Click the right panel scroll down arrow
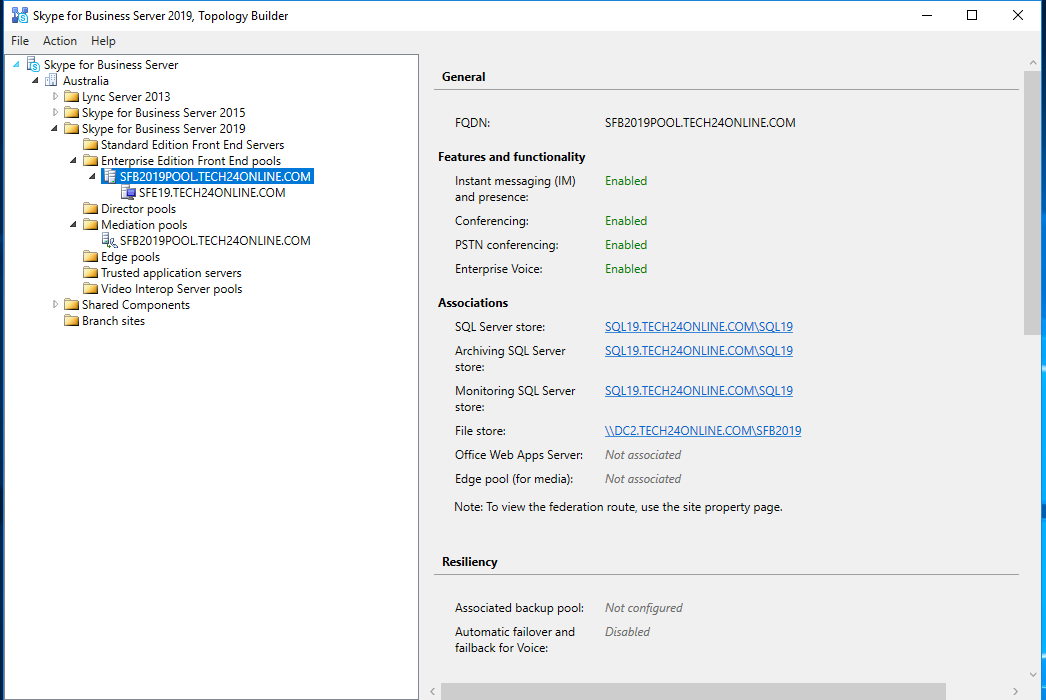Screen dimensions: 1046x700 click(1034, 674)
